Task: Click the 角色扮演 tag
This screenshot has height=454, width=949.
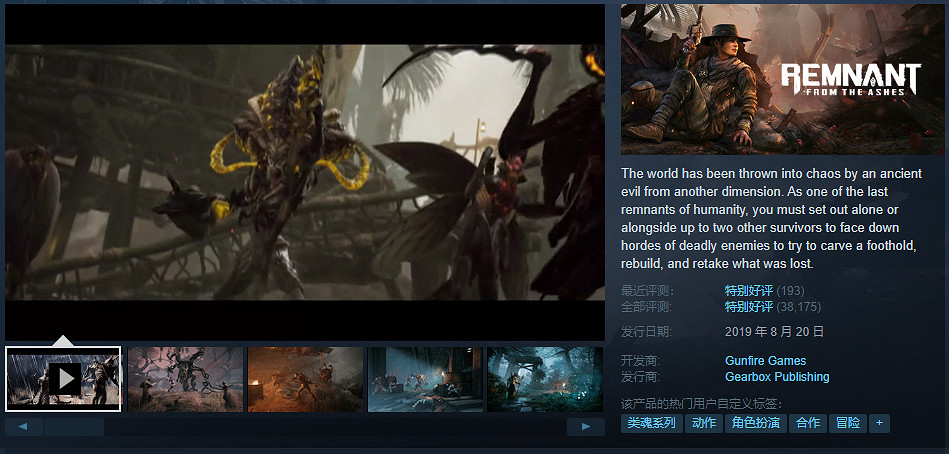Action: [755, 423]
